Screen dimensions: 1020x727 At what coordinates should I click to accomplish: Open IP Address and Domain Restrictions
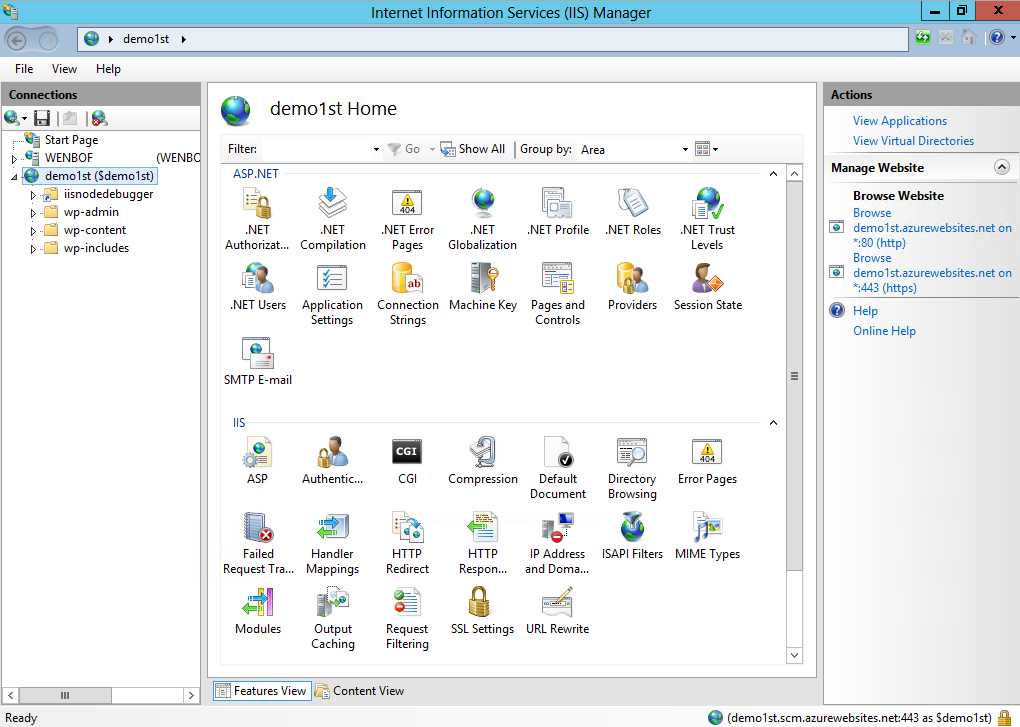pyautogui.click(x=557, y=543)
